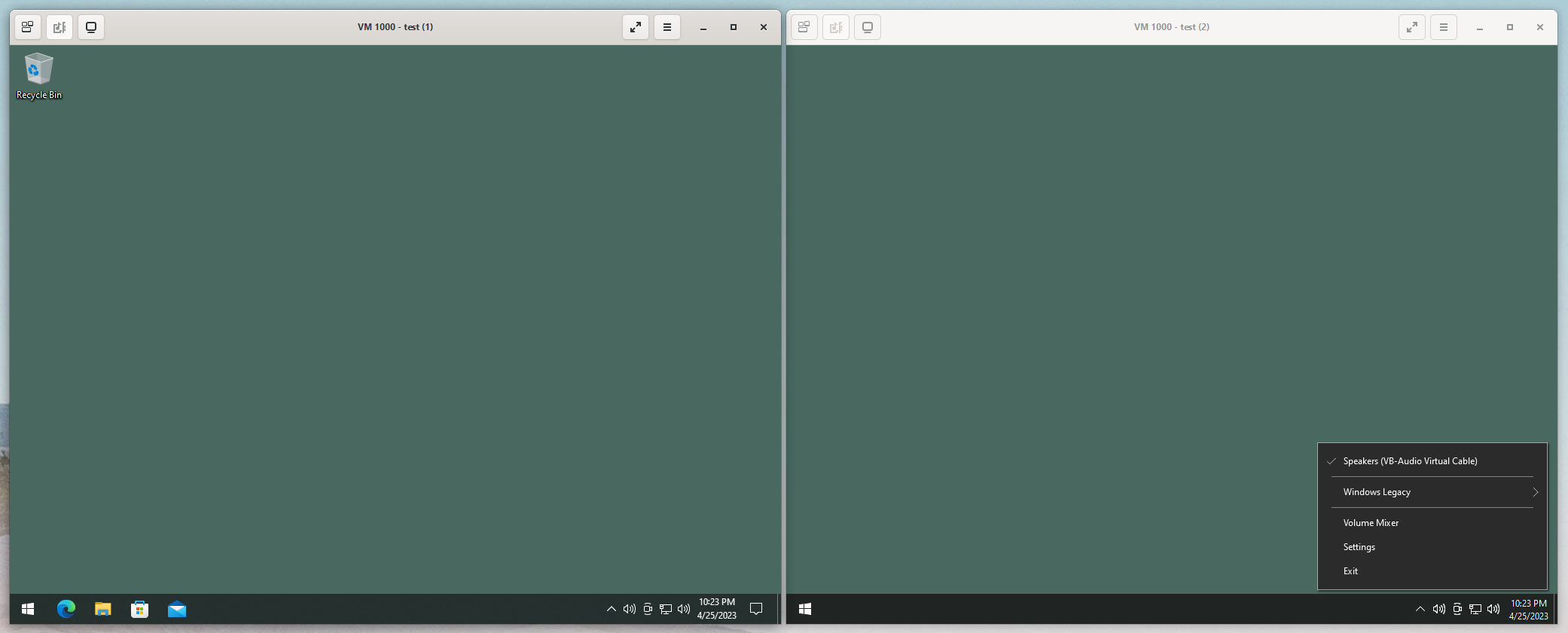Screen dimensions: 1568x633
Task: Open Microsoft Store from test (1) taskbar
Action: coord(139,609)
